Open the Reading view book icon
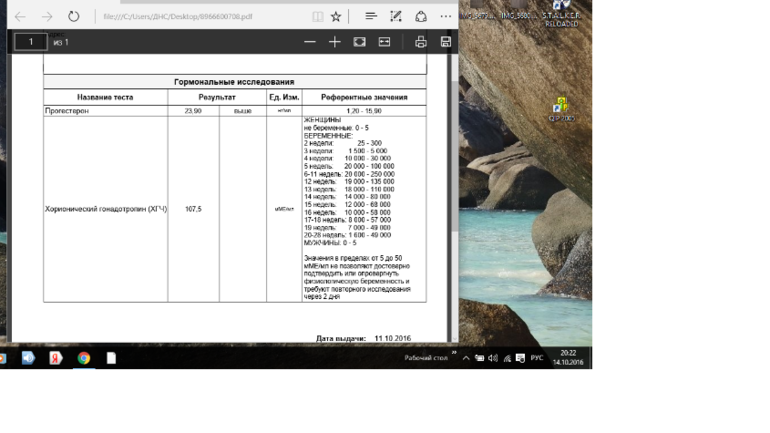The height and width of the screenshot is (433, 770). pos(317,17)
